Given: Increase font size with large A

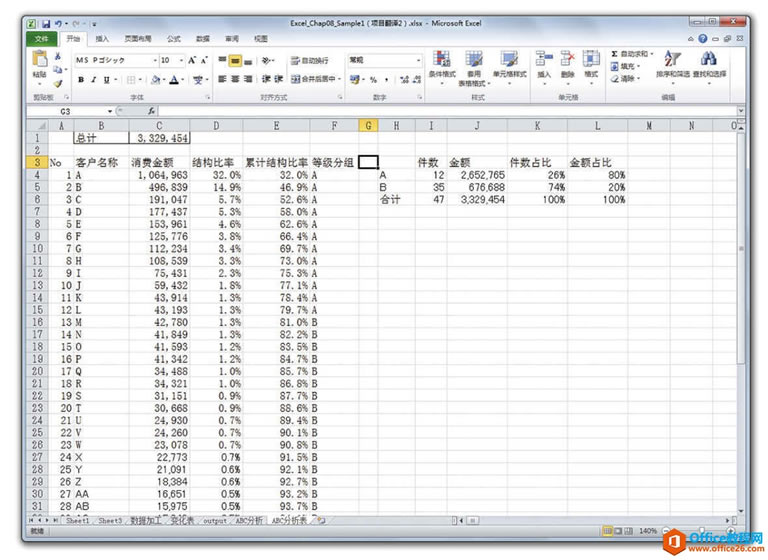Looking at the screenshot, I should 192,60.
